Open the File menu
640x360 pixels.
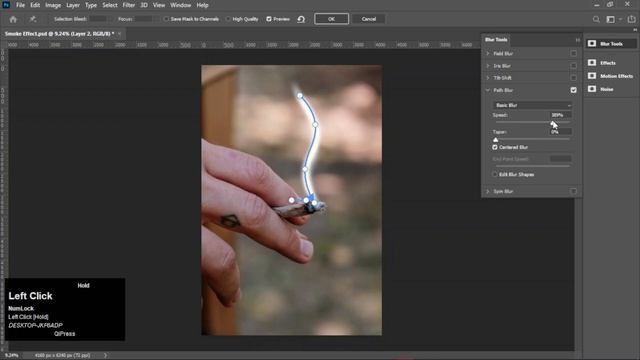[20, 5]
